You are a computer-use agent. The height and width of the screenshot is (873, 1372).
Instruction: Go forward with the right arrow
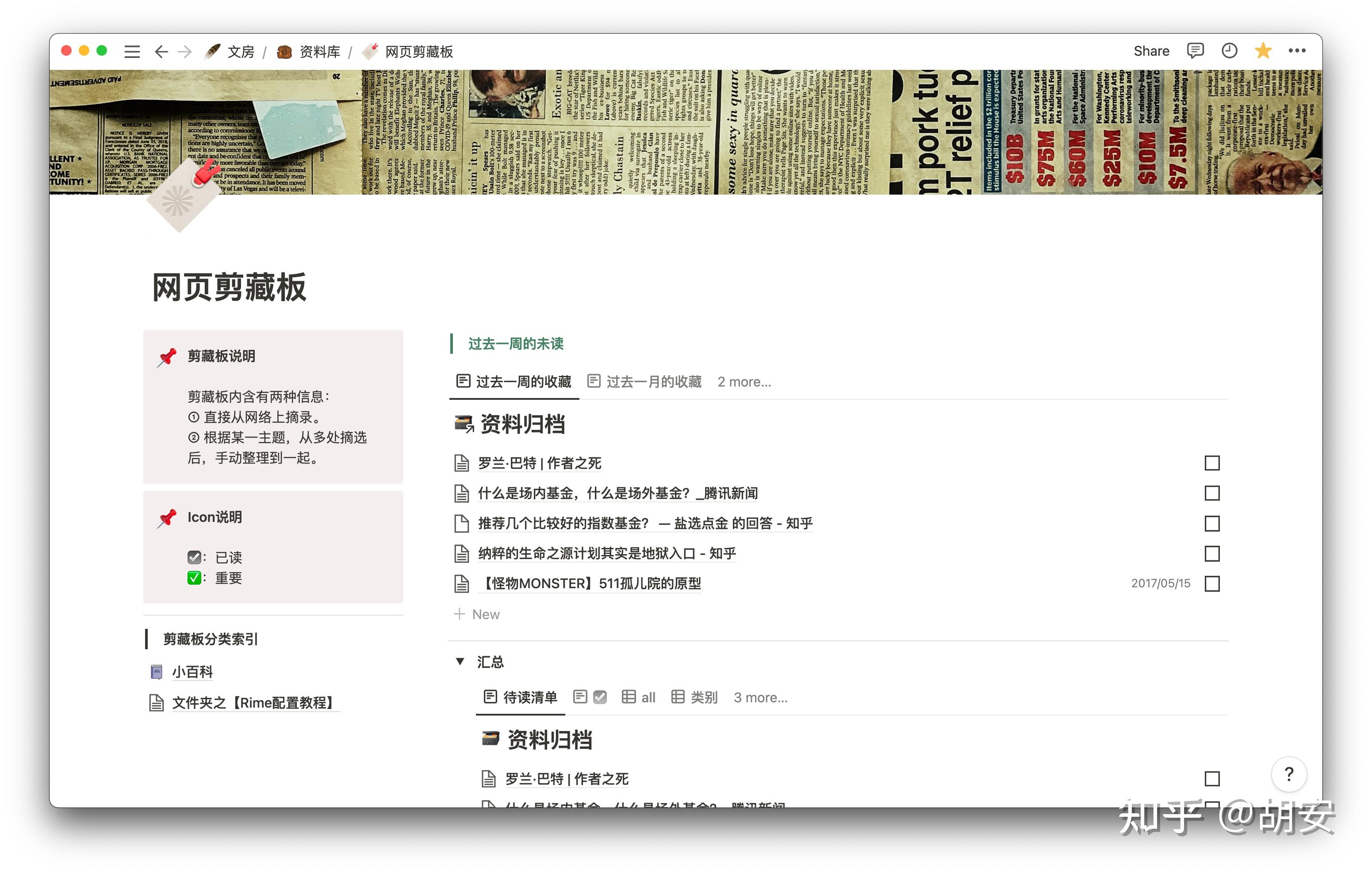tap(184, 52)
